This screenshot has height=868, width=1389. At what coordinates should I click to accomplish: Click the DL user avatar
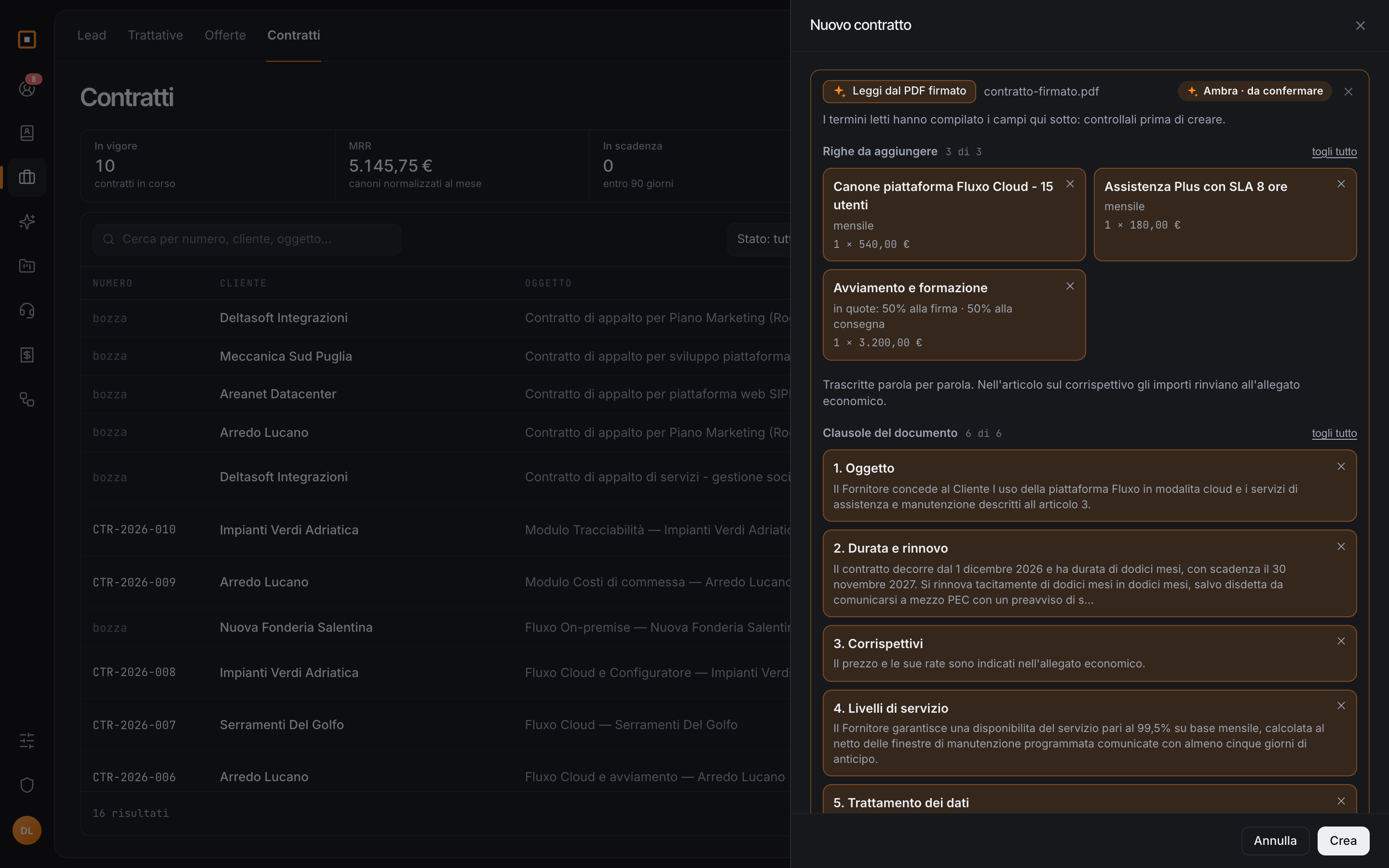click(27, 830)
